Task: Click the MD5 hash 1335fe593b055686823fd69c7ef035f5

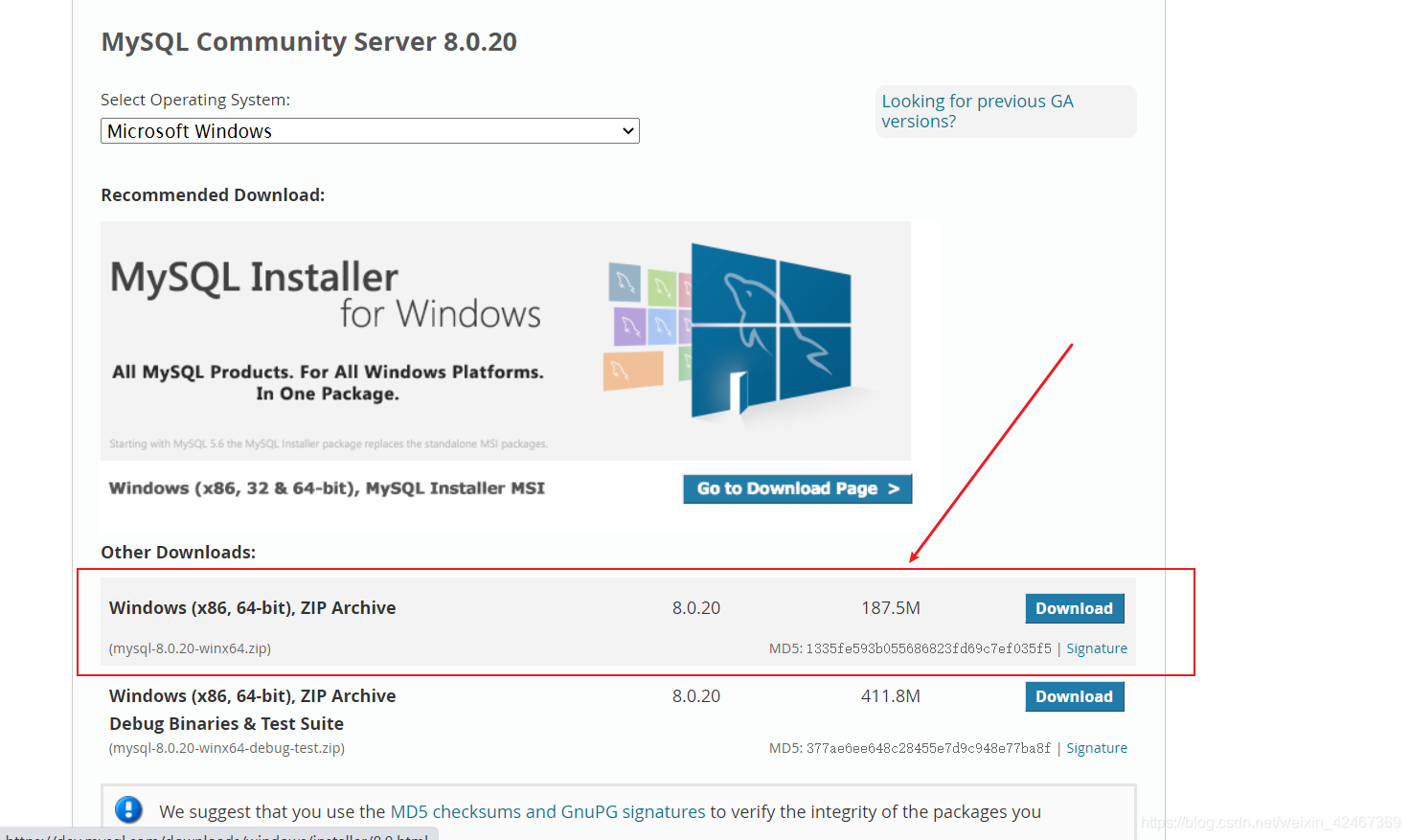Action: pyautogui.click(x=928, y=648)
